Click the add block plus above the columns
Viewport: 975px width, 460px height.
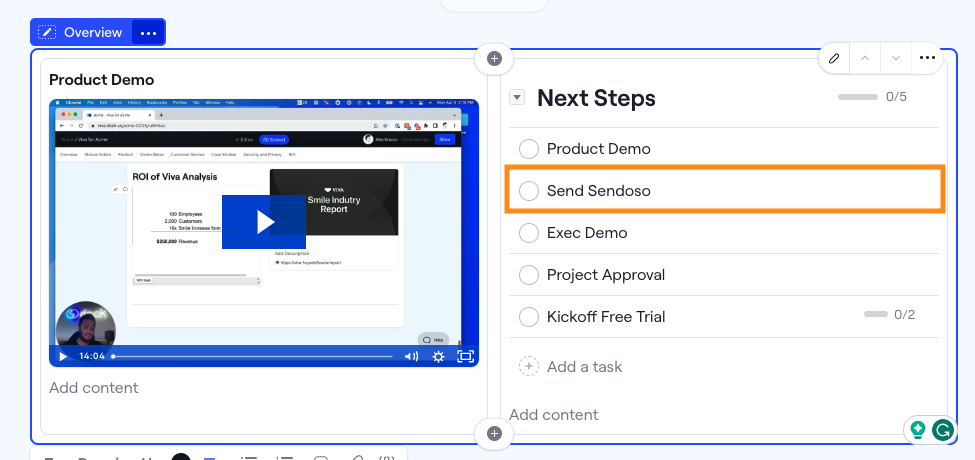494,58
